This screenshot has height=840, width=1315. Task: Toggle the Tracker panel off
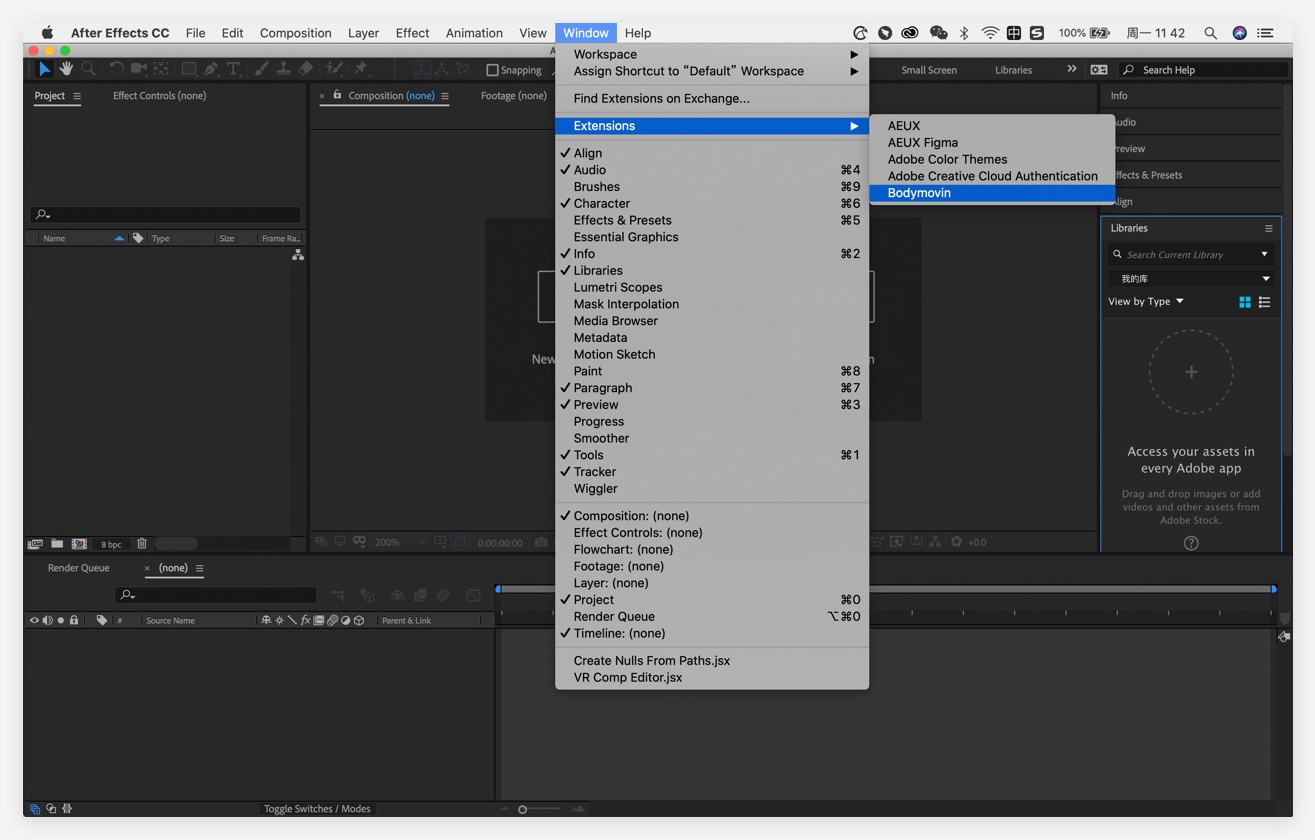[594, 472]
